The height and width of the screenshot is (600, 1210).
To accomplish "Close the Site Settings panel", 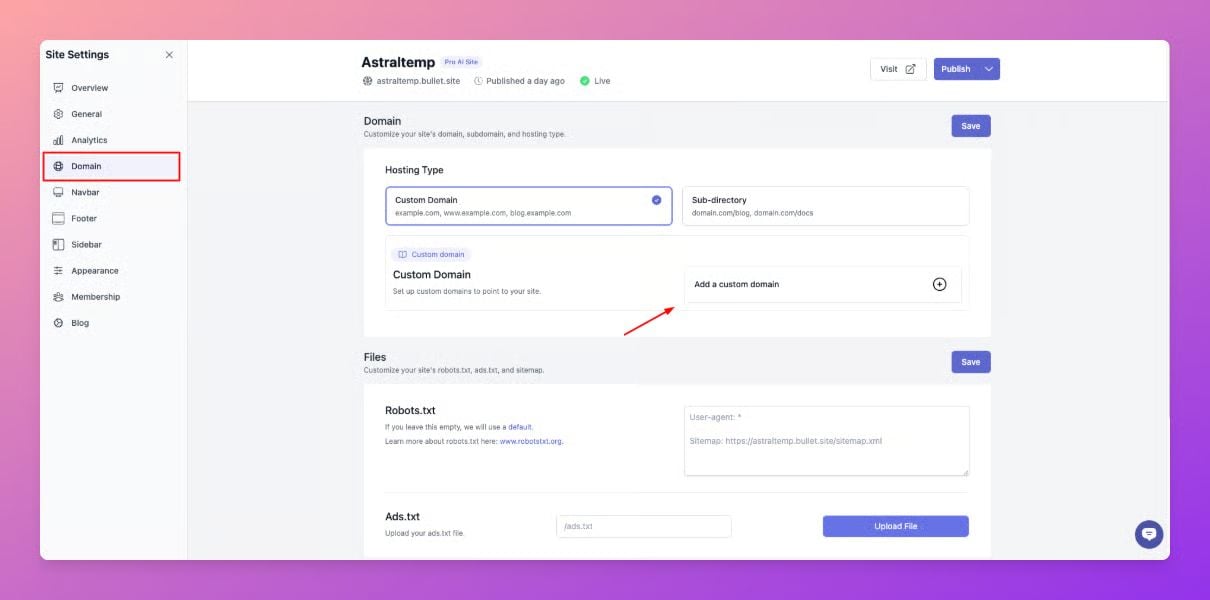I will pyautogui.click(x=169, y=55).
